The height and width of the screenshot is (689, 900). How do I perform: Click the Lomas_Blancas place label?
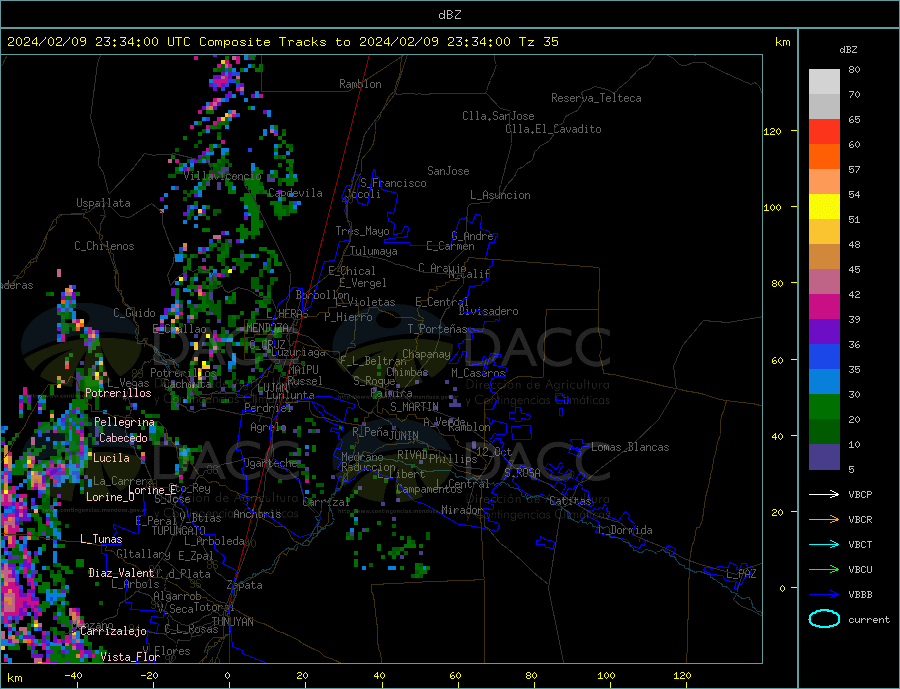point(630,447)
